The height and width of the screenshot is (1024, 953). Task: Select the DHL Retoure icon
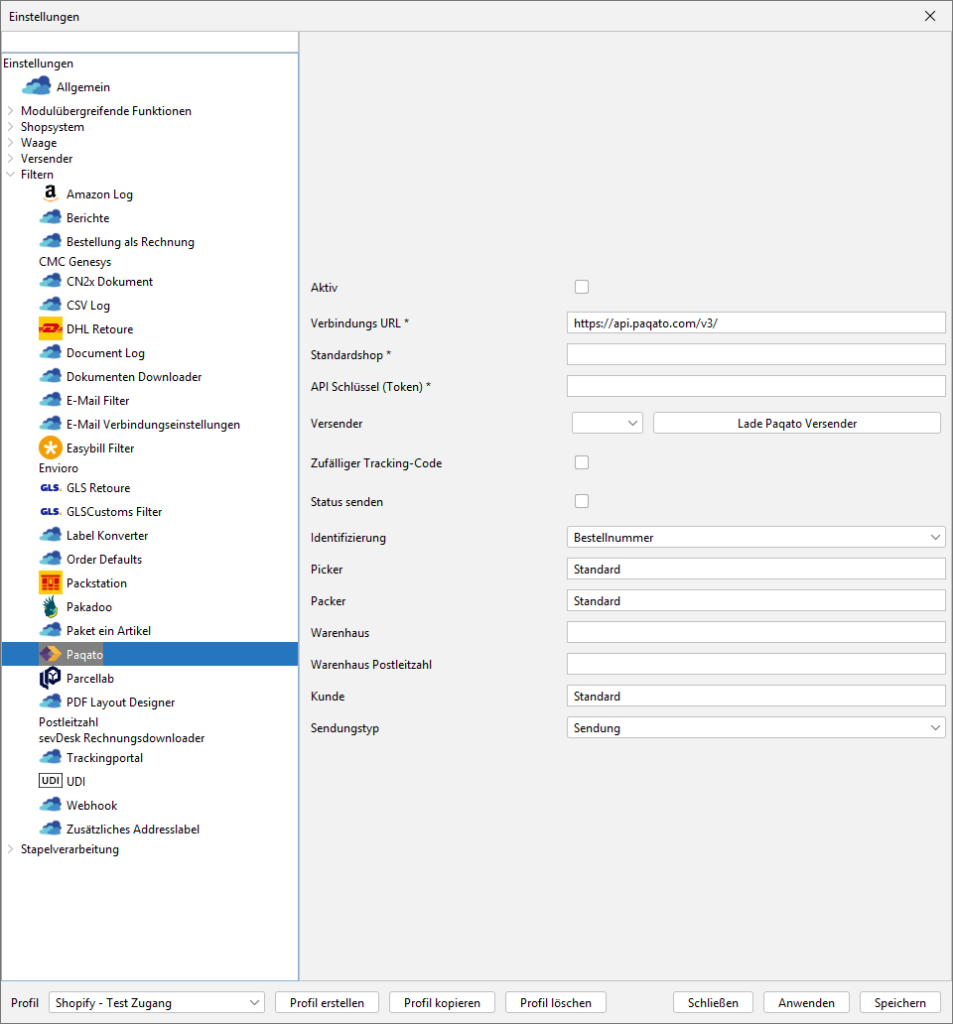tap(50, 329)
